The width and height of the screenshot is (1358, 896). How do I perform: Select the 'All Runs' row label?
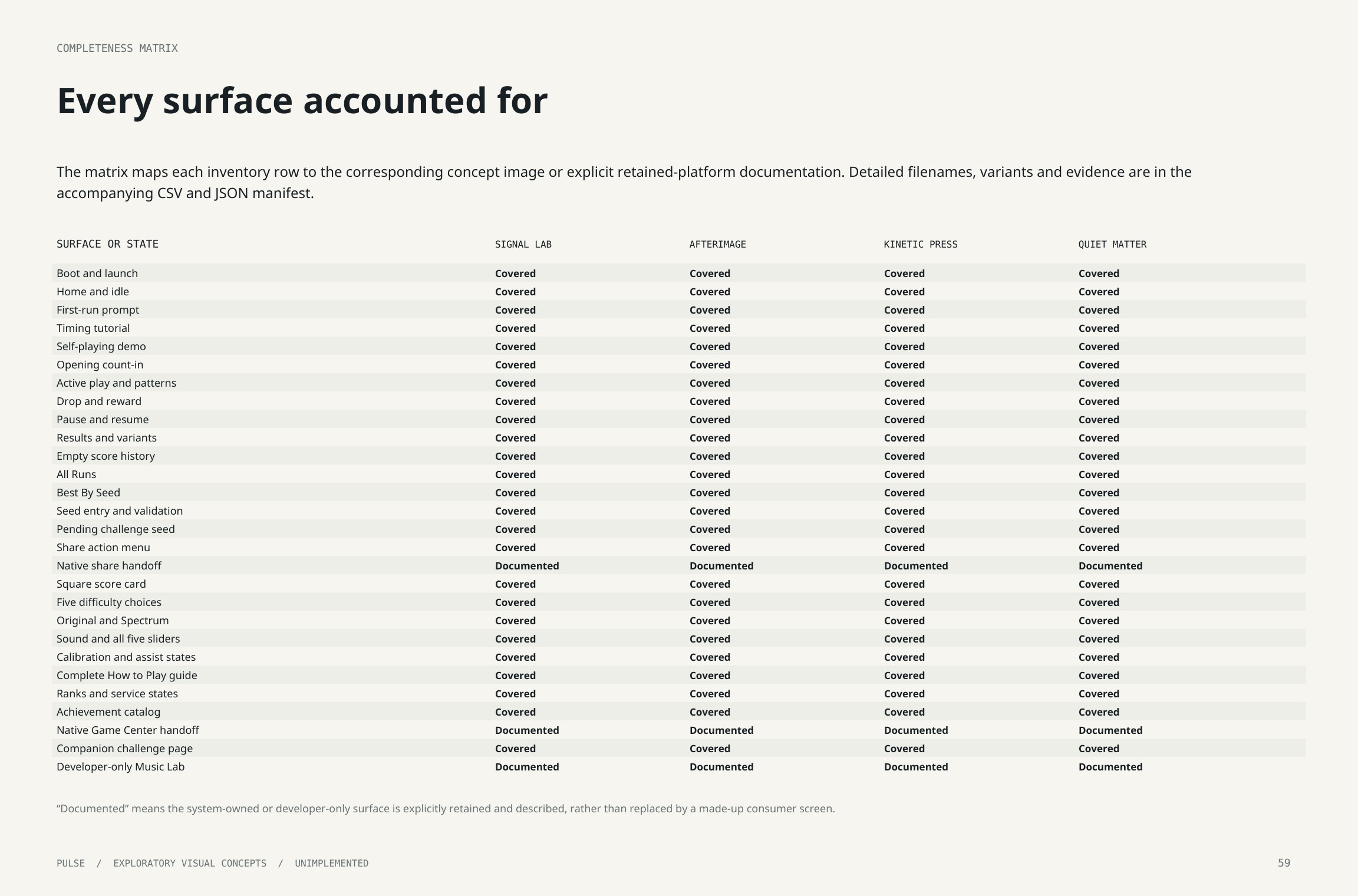pos(77,475)
